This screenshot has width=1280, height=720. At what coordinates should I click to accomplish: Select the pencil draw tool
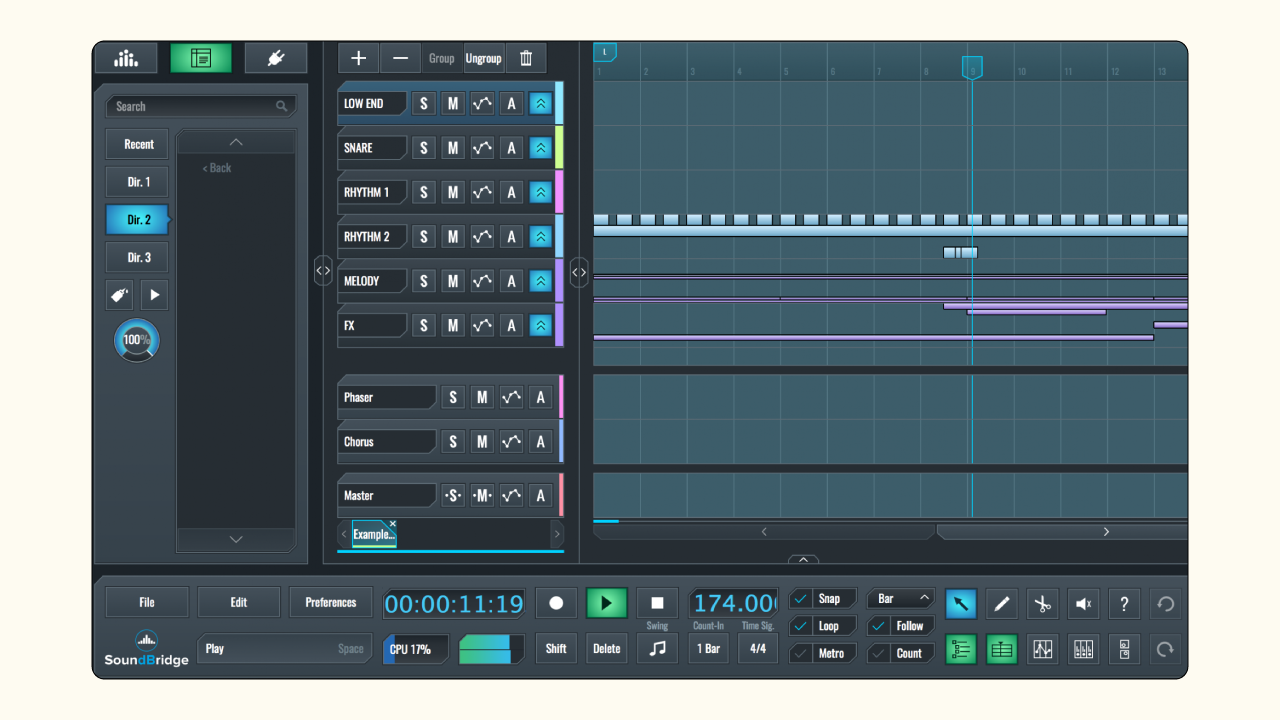[1002, 603]
